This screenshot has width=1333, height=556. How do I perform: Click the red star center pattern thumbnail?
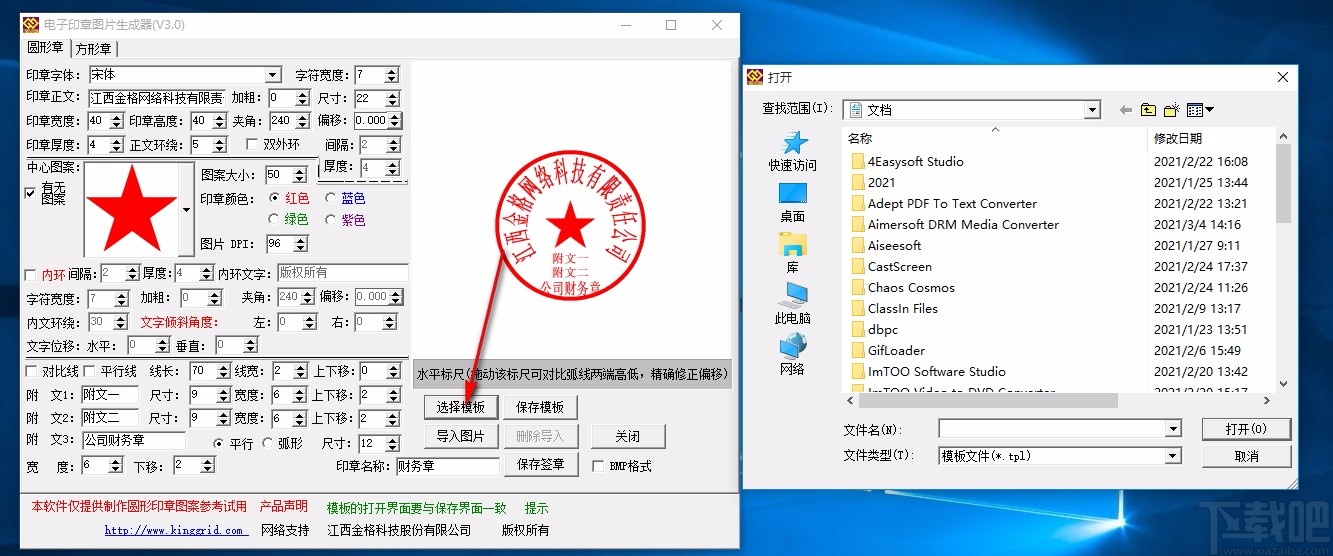(x=131, y=210)
